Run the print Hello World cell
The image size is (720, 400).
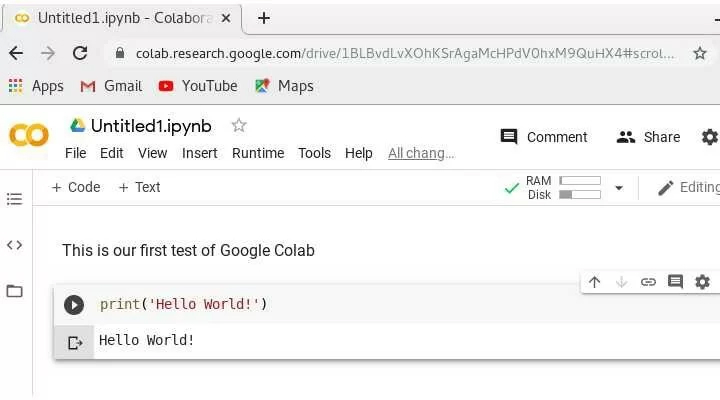(x=74, y=305)
